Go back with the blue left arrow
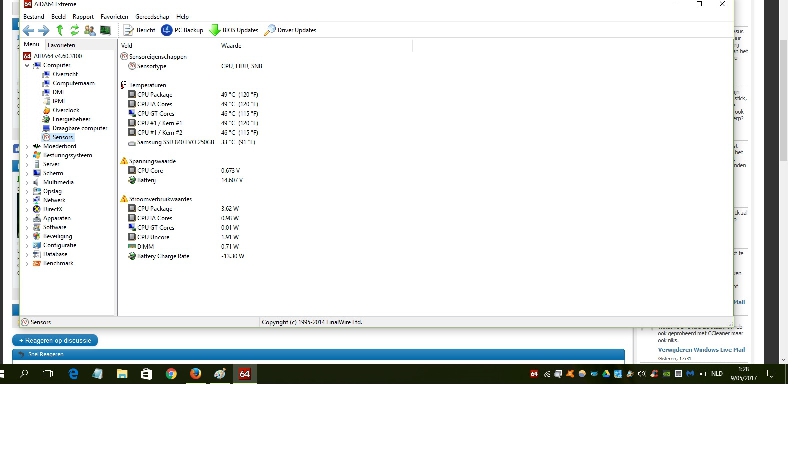800x450 pixels. pyautogui.click(x=29, y=30)
